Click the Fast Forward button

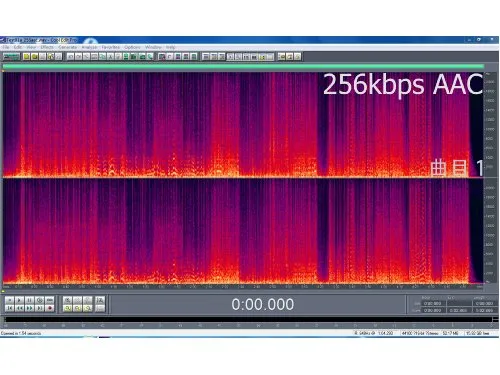(x=29, y=308)
